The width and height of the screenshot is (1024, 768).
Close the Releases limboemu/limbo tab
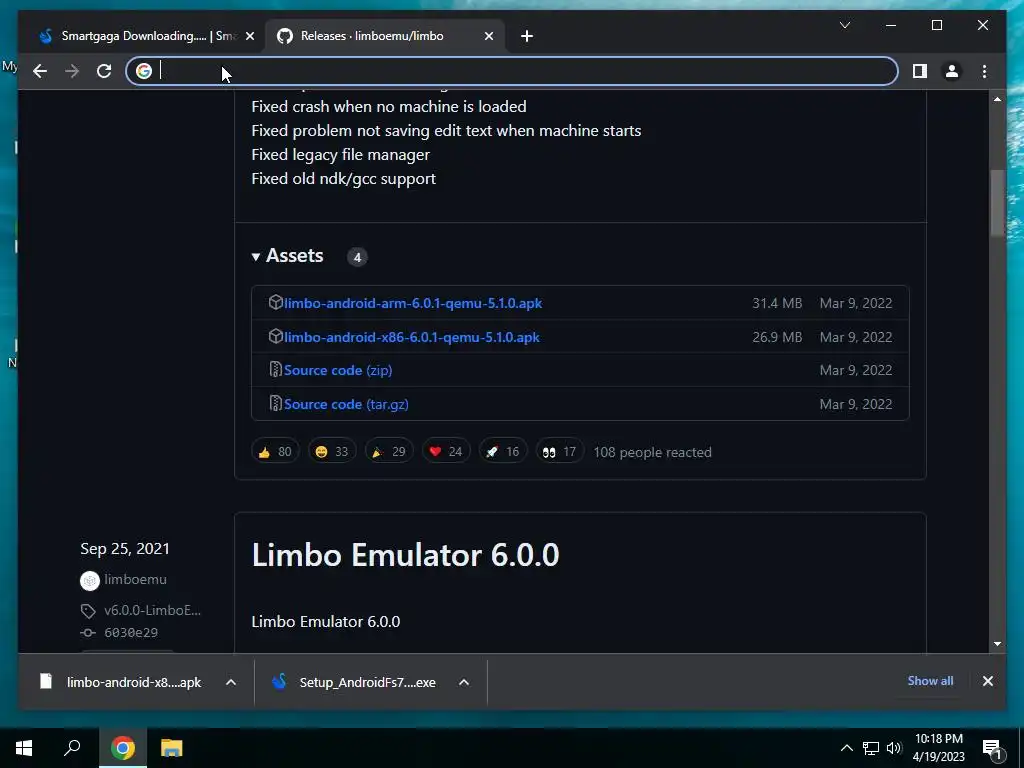(x=488, y=37)
